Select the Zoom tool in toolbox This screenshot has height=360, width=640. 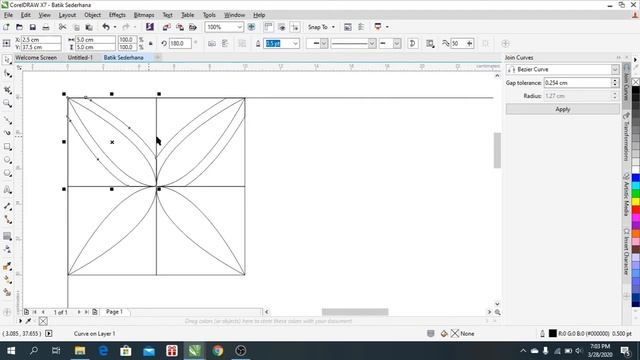7,103
